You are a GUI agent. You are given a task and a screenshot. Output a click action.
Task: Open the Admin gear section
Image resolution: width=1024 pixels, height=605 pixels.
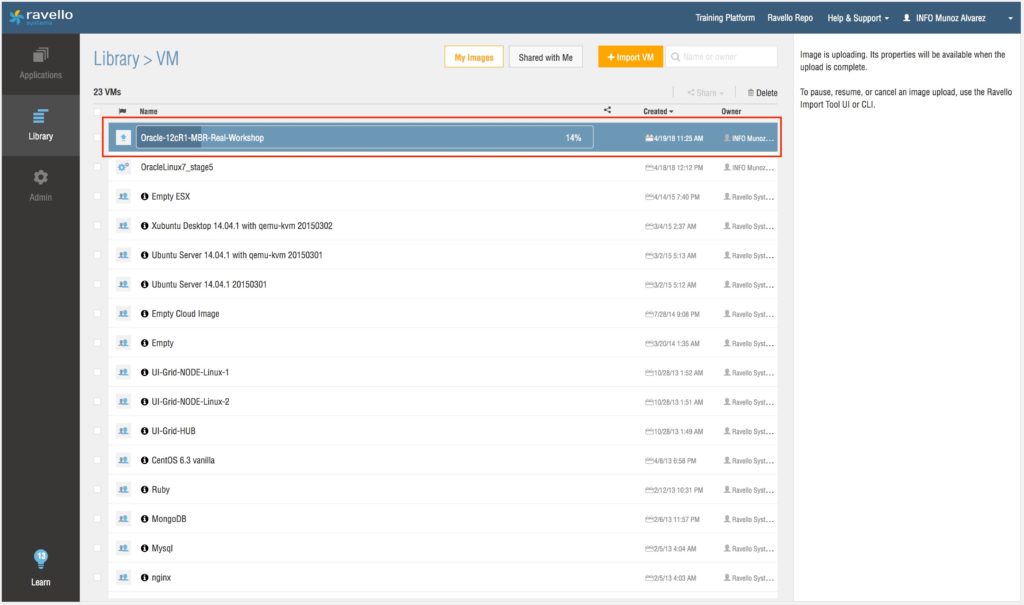pos(40,185)
